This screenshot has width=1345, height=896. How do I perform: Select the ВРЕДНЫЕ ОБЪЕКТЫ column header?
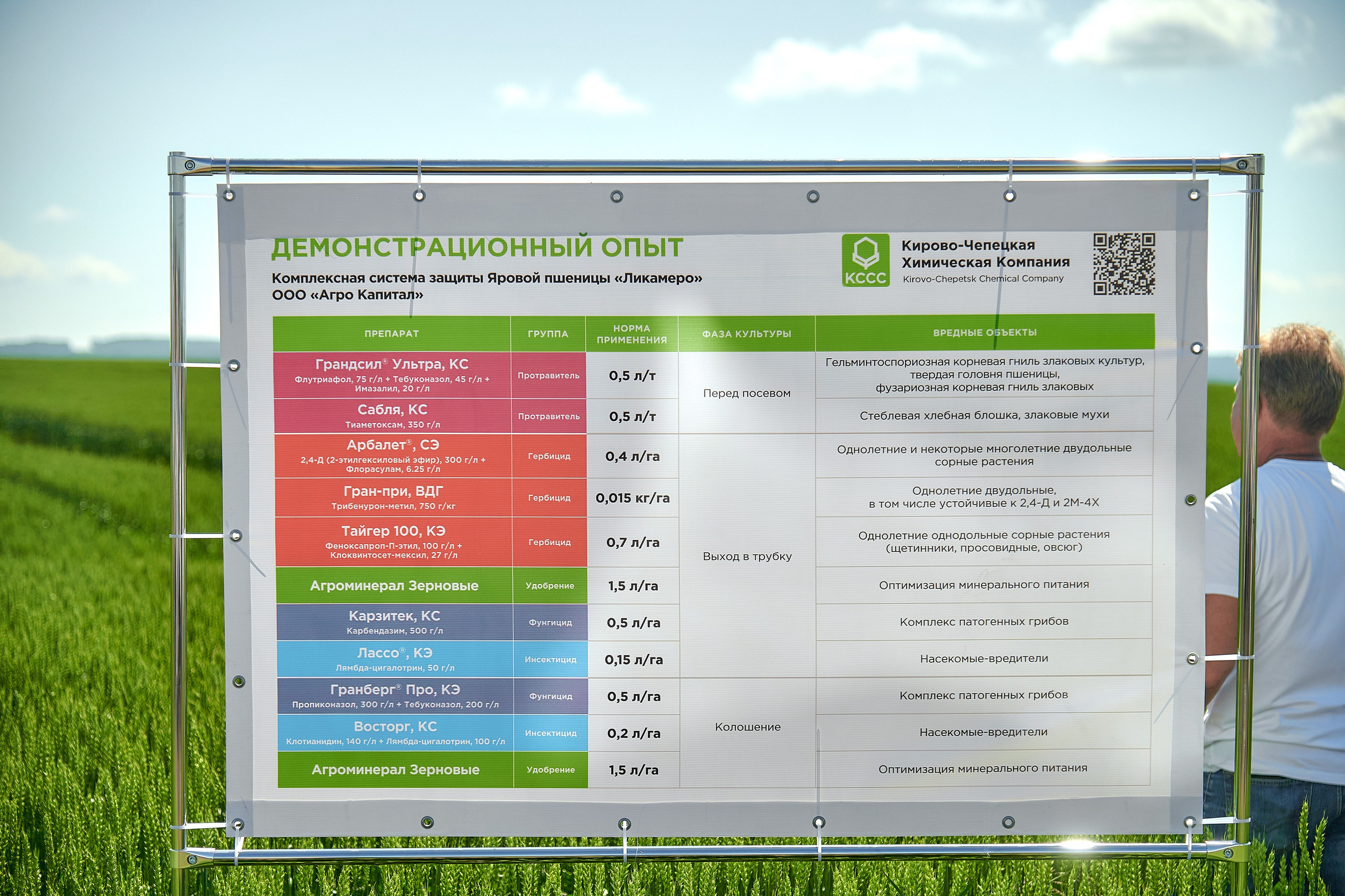click(x=984, y=332)
